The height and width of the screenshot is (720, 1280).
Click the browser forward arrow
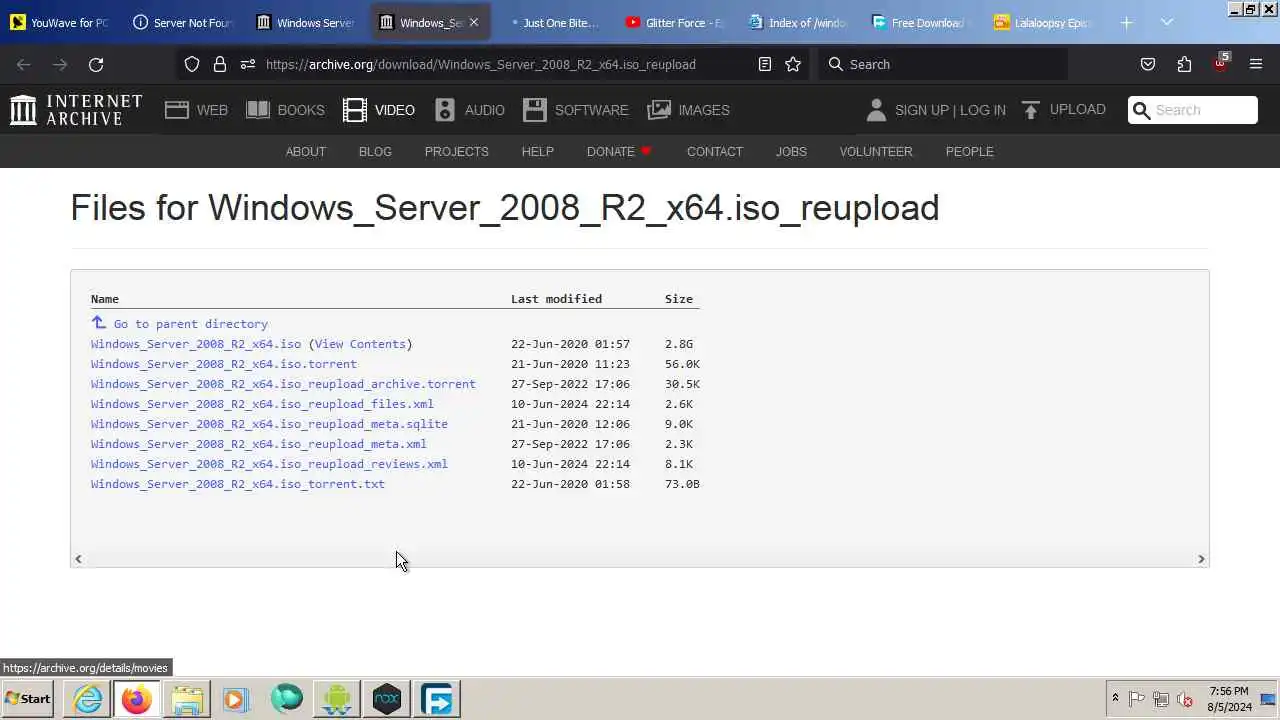[x=60, y=64]
